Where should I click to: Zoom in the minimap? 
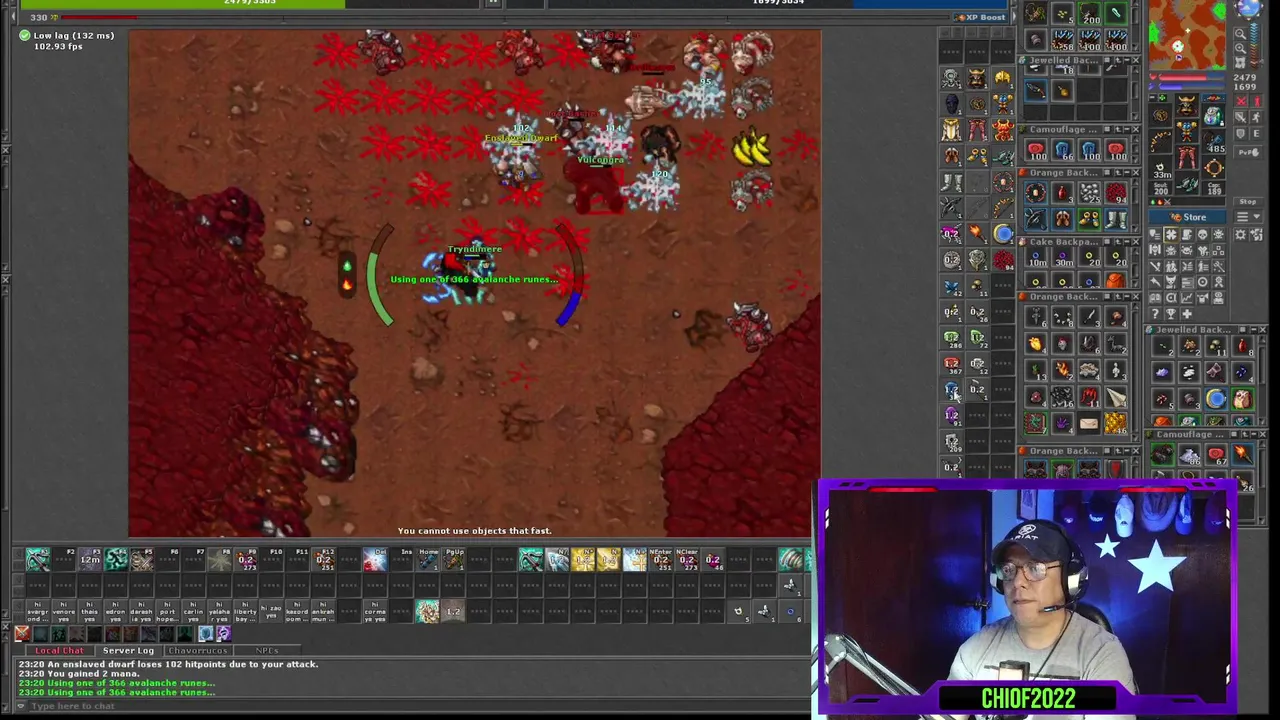click(x=1240, y=48)
